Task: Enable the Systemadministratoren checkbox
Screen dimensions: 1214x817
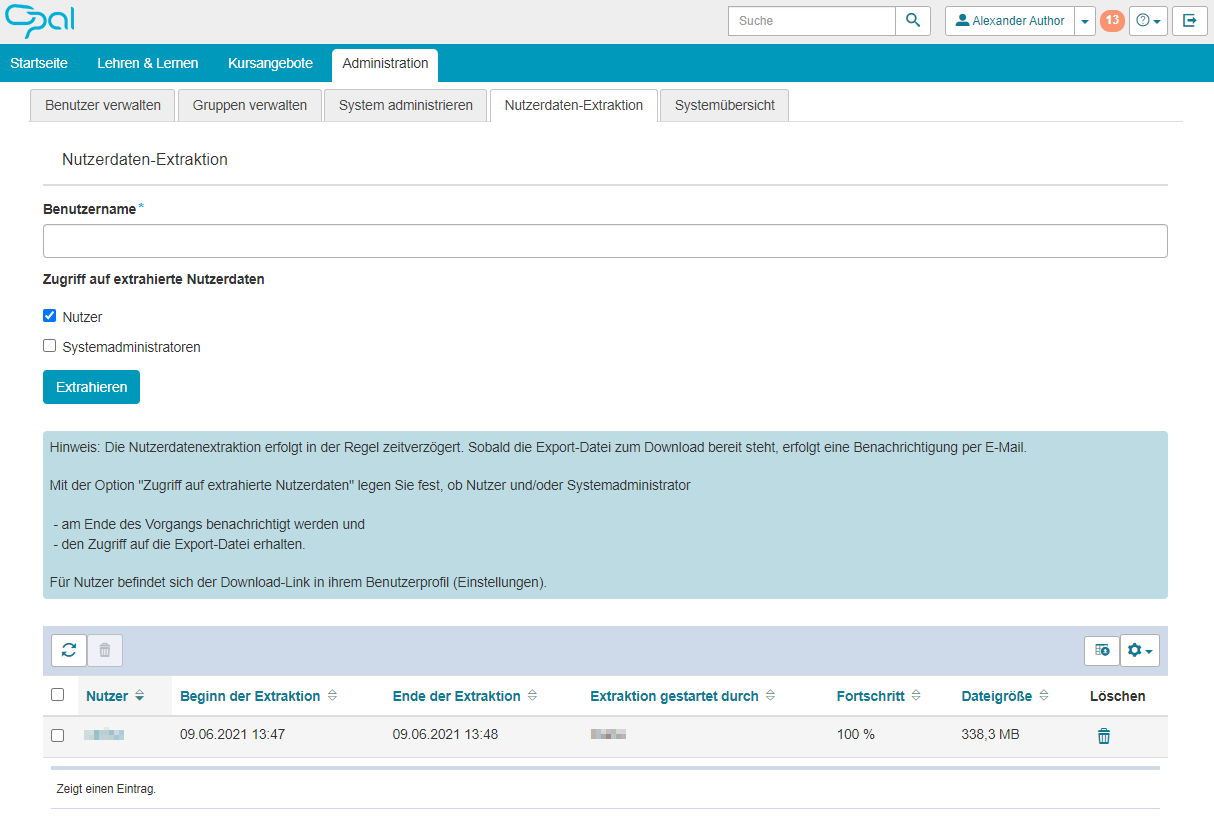Action: point(50,346)
